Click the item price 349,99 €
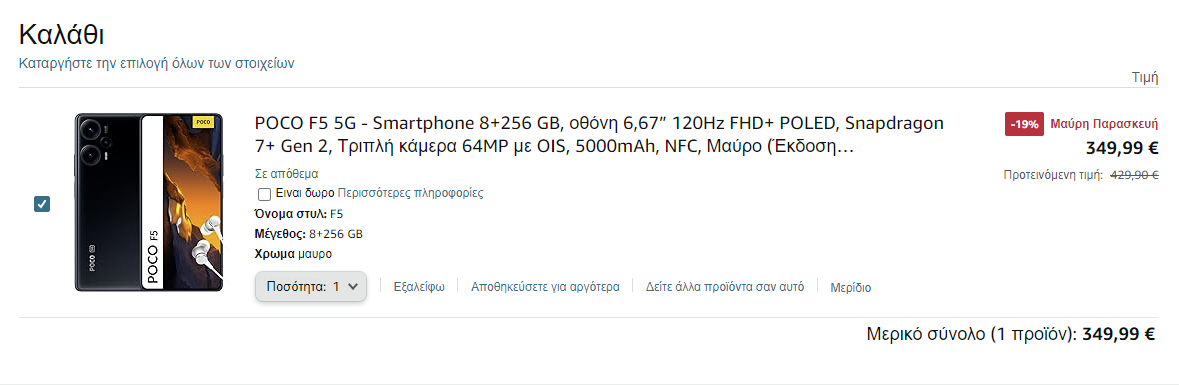Screen dimensions: 1179x385 tap(1121, 148)
